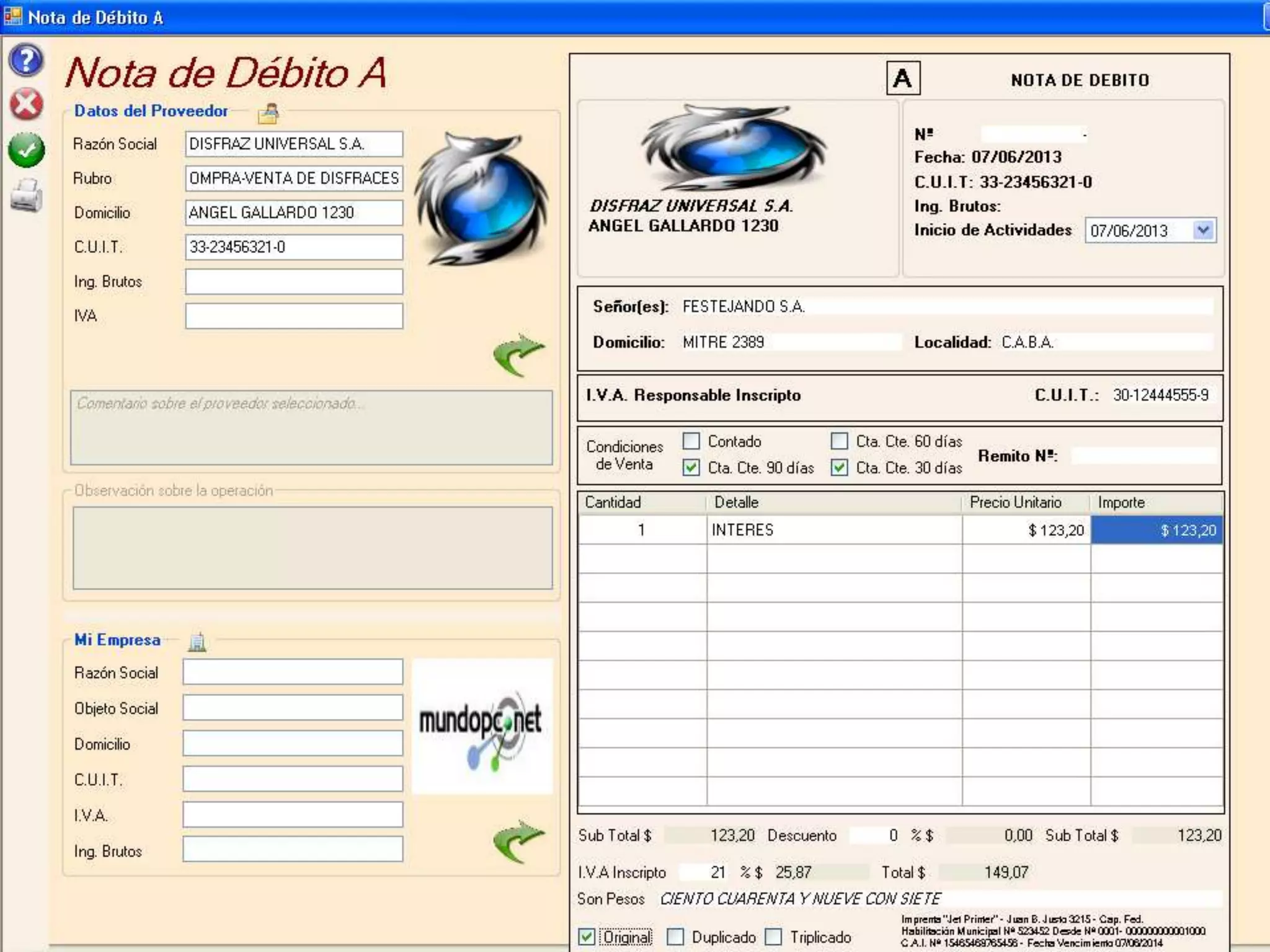Image resolution: width=1270 pixels, height=952 pixels.
Task: Enable the Contado checkbox
Action: (x=691, y=441)
